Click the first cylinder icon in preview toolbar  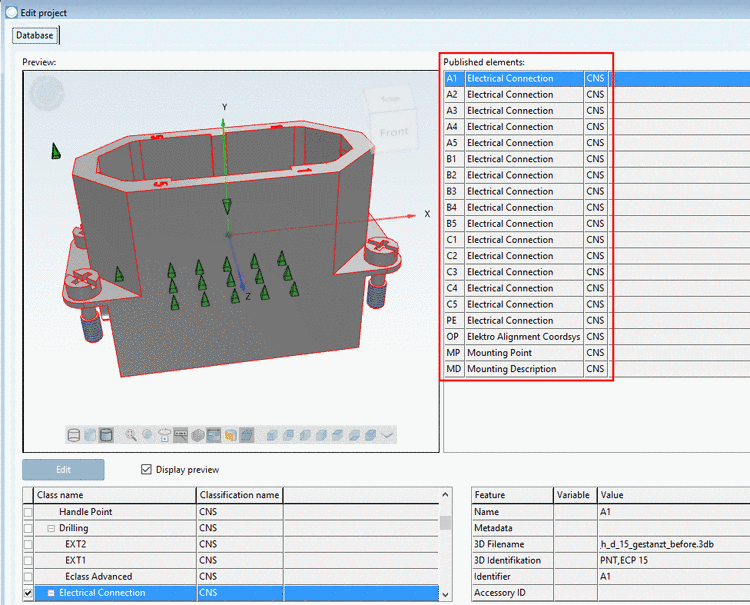(x=73, y=435)
